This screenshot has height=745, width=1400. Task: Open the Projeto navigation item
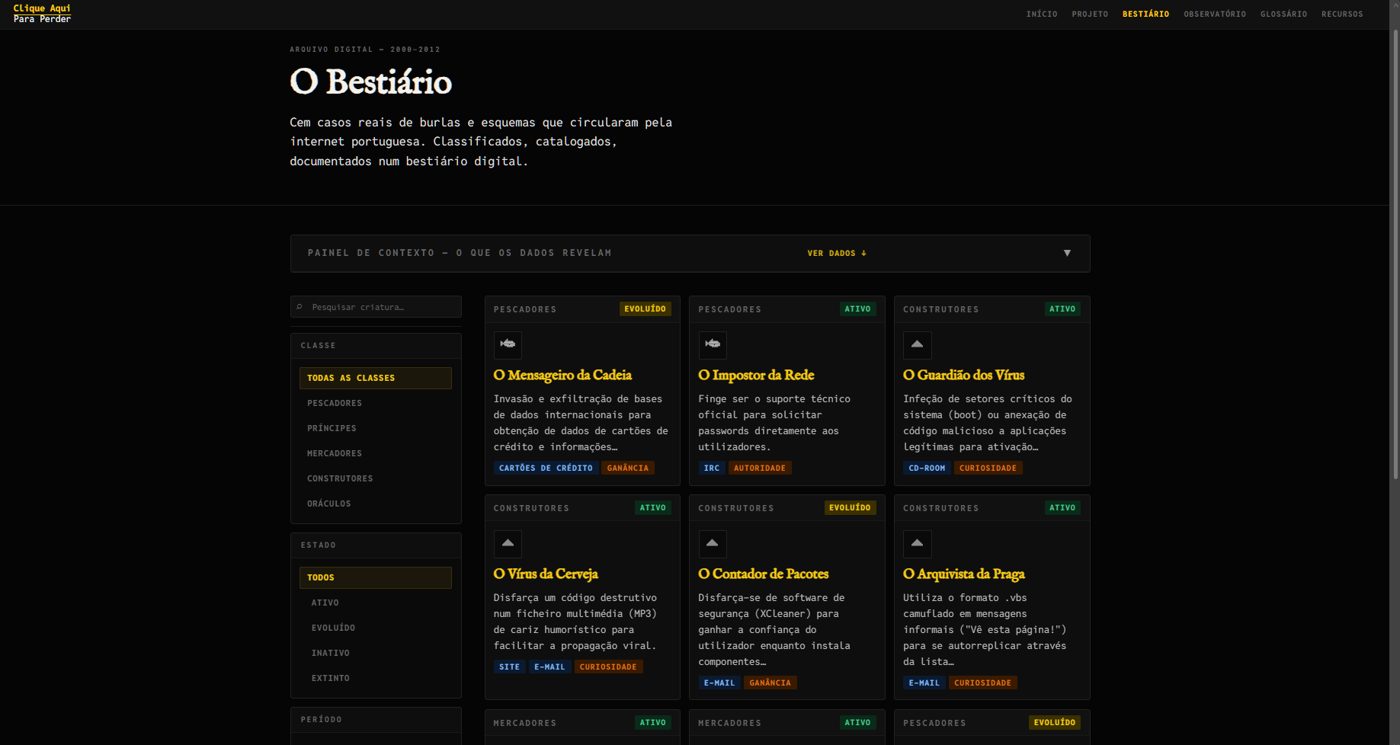(x=1090, y=14)
